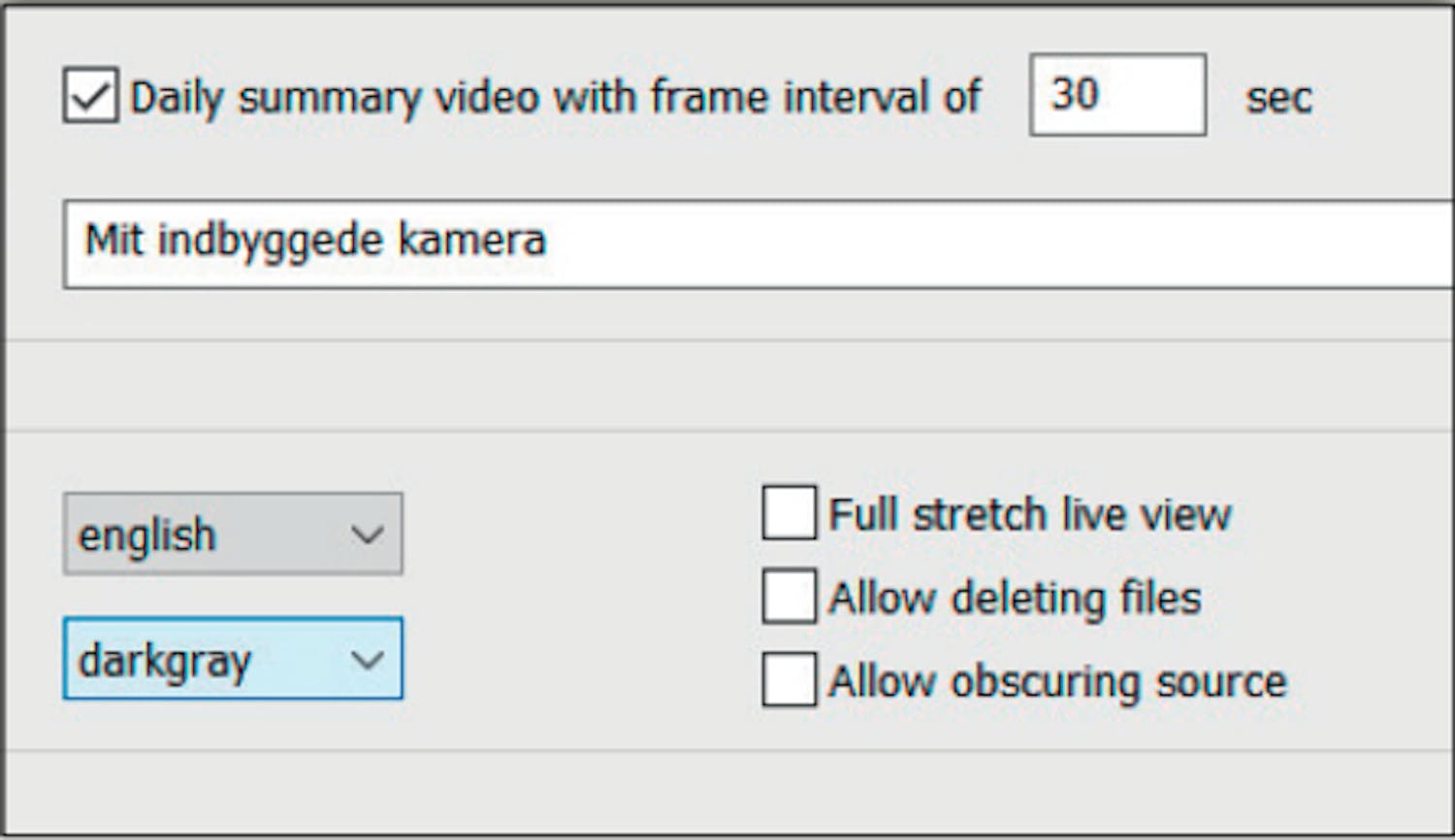Click the word 'Mit' in the camera name field
The height and width of the screenshot is (840, 1455).
tap(113, 240)
